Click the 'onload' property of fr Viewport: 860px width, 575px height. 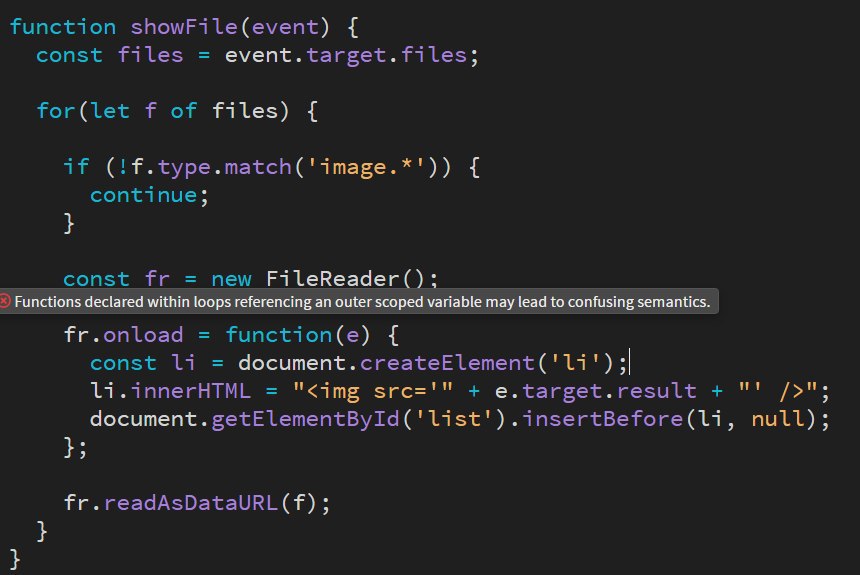pos(143,335)
